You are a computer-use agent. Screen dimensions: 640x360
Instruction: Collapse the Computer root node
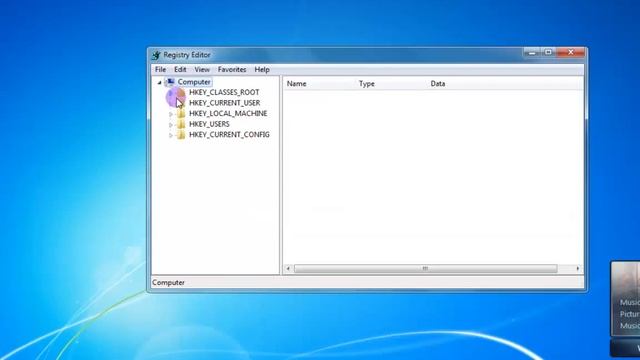click(160, 82)
